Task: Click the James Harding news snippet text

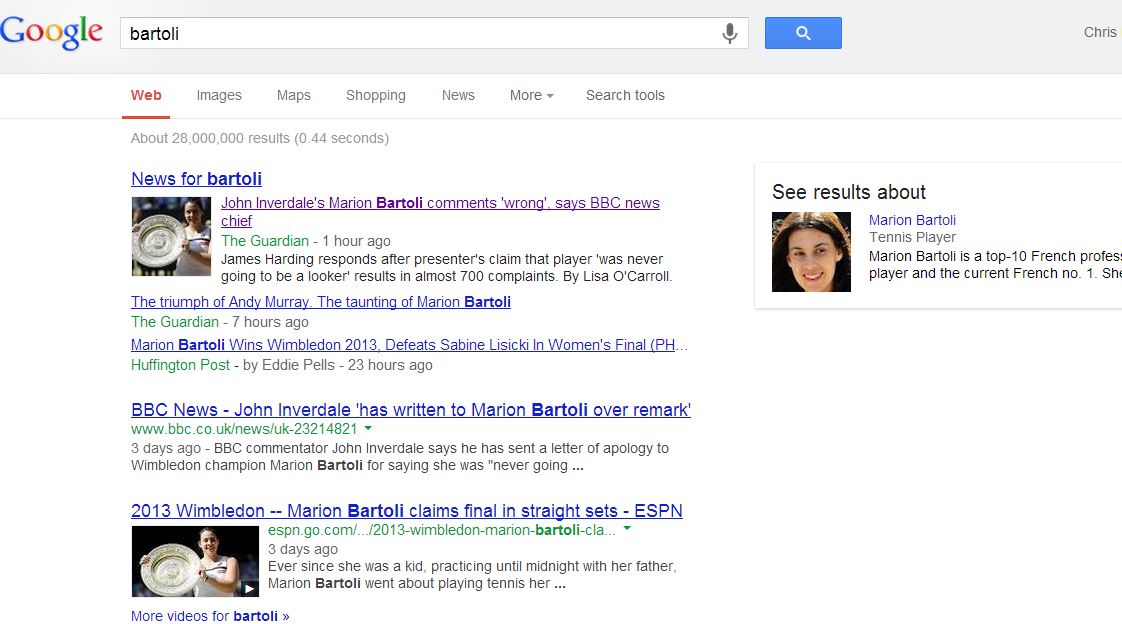Action: (447, 268)
